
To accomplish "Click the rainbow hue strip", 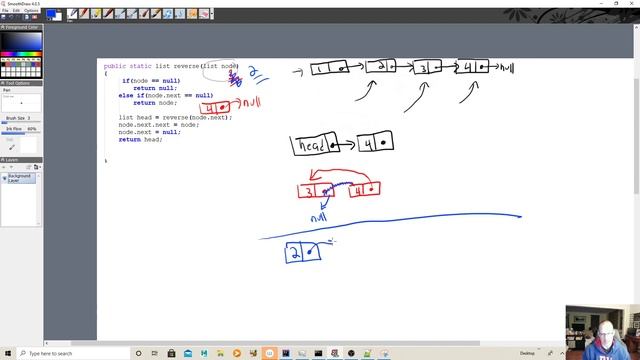I will [x=21, y=54].
